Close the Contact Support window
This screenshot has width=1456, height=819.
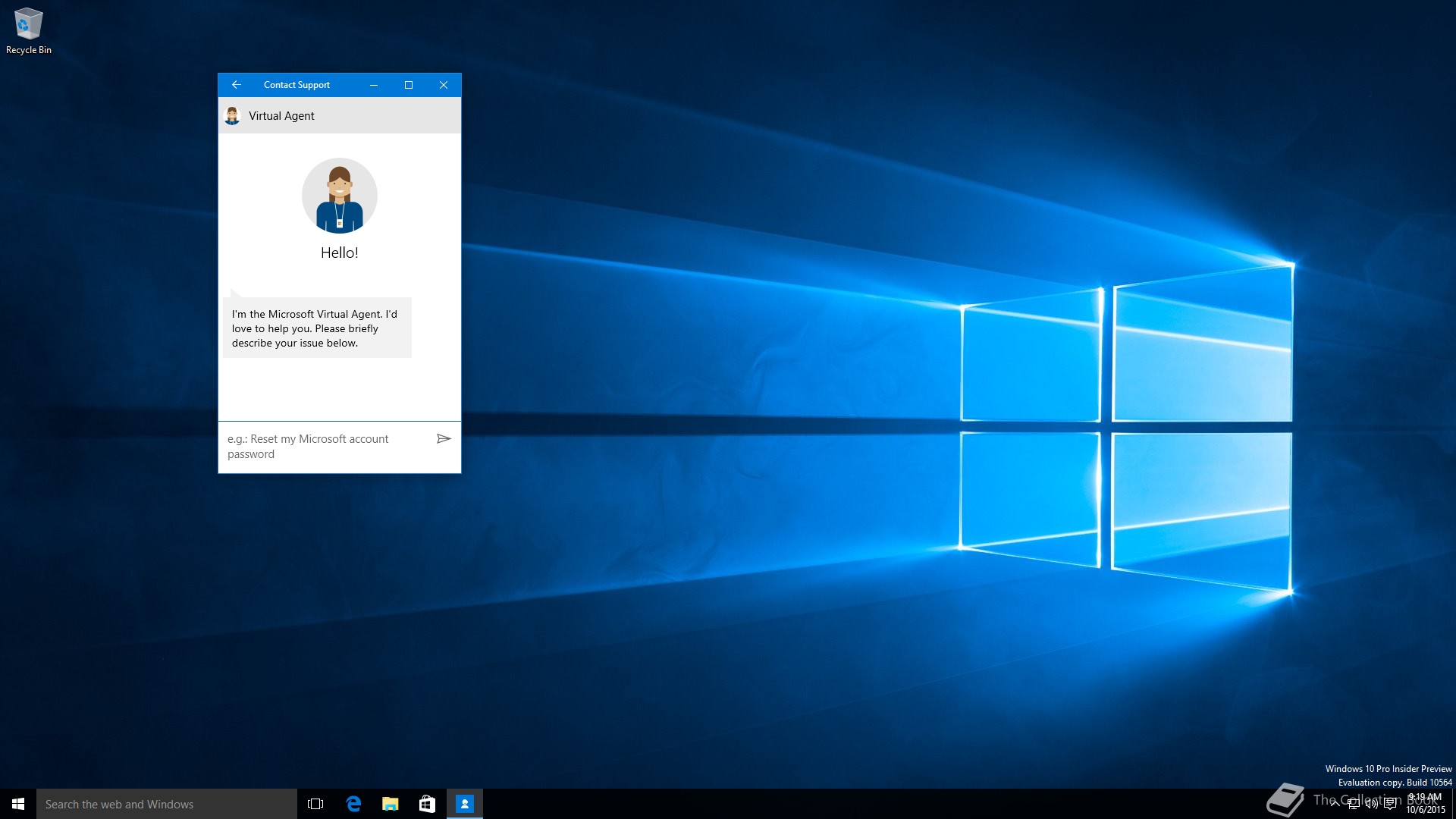[x=444, y=85]
